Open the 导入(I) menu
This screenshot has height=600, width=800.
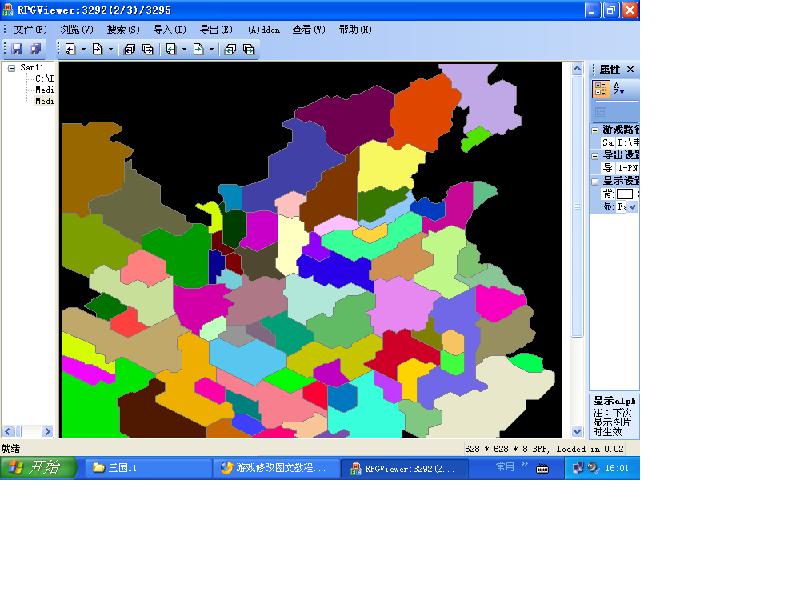coord(170,30)
